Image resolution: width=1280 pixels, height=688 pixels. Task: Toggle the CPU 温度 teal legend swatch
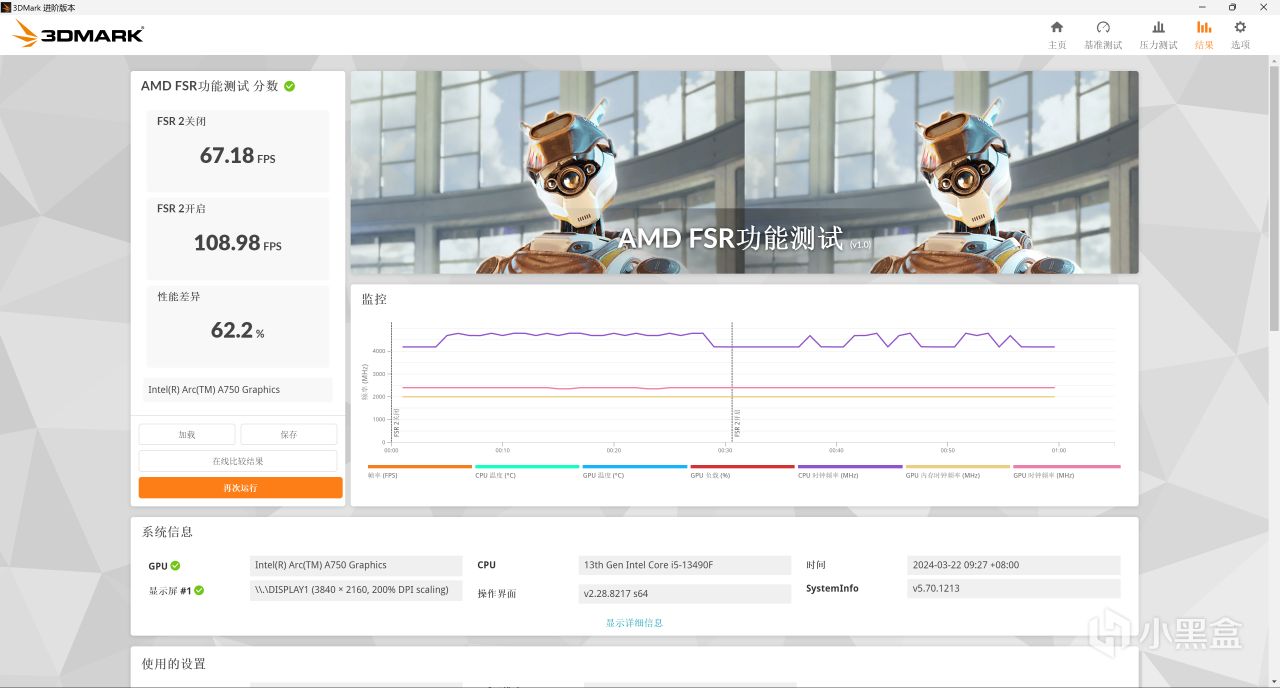click(527, 467)
